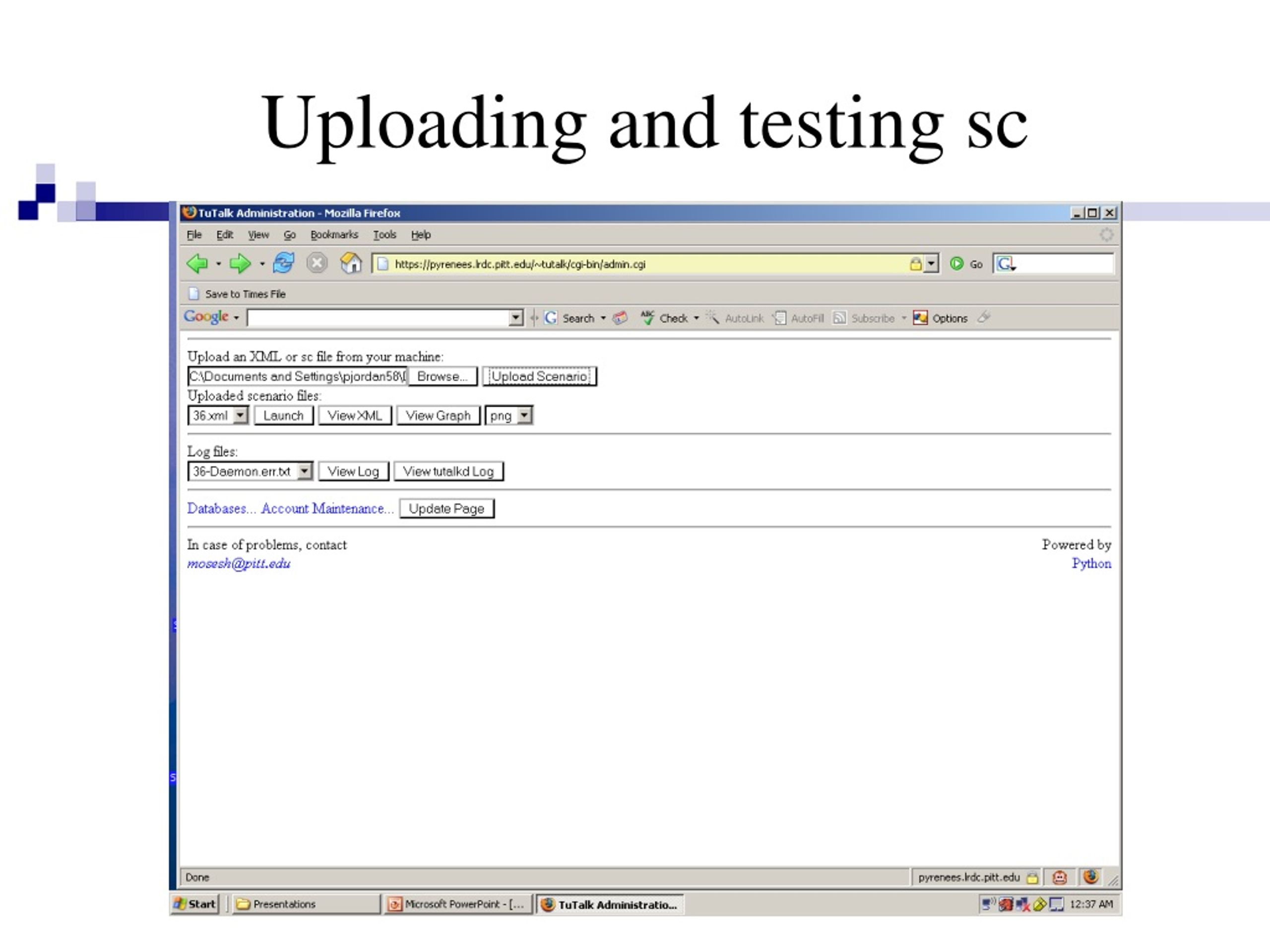Switch to Presentations taskbar item
Image resolution: width=1270 pixels, height=952 pixels.
[307, 904]
